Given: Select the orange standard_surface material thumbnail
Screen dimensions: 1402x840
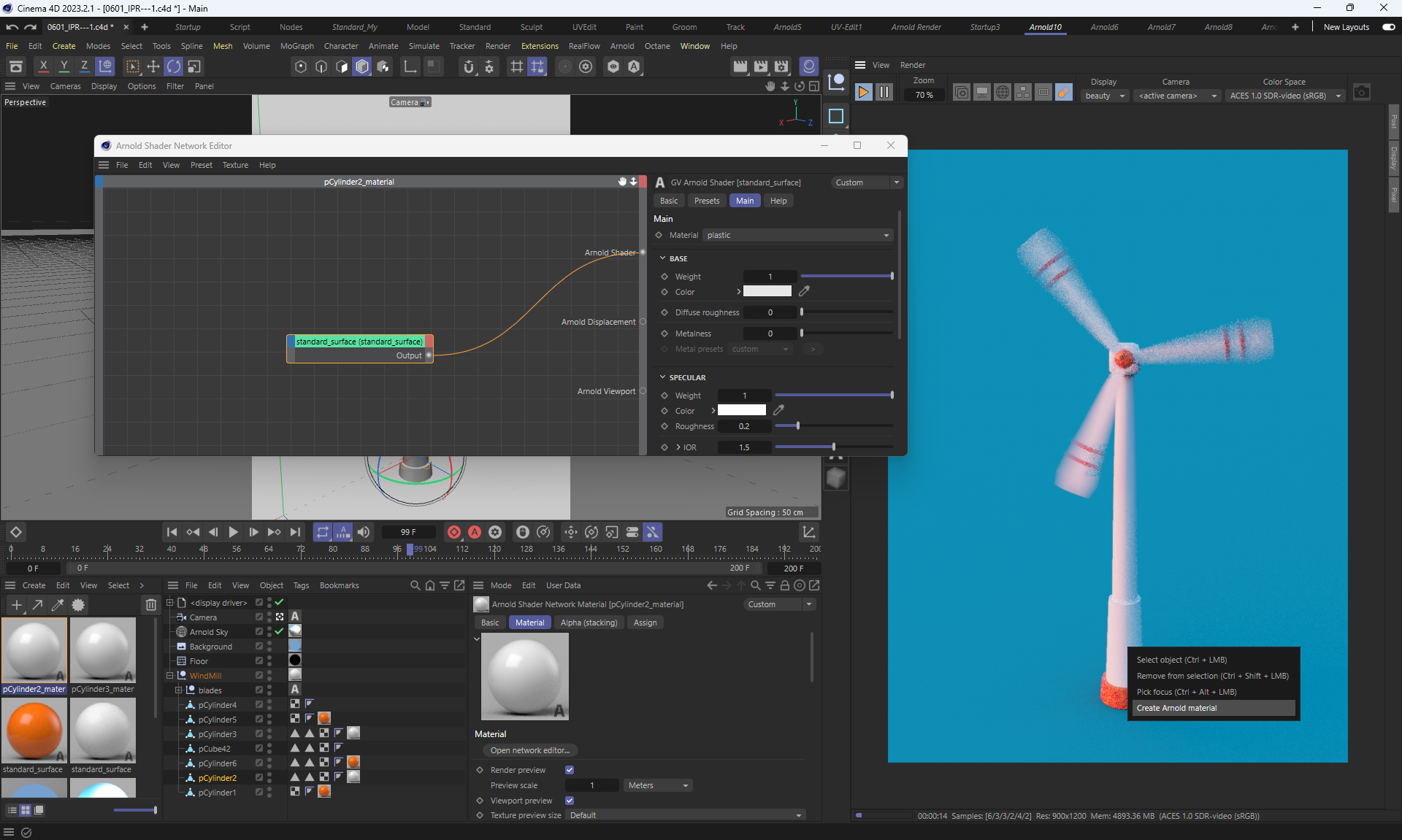Looking at the screenshot, I should click(x=34, y=730).
